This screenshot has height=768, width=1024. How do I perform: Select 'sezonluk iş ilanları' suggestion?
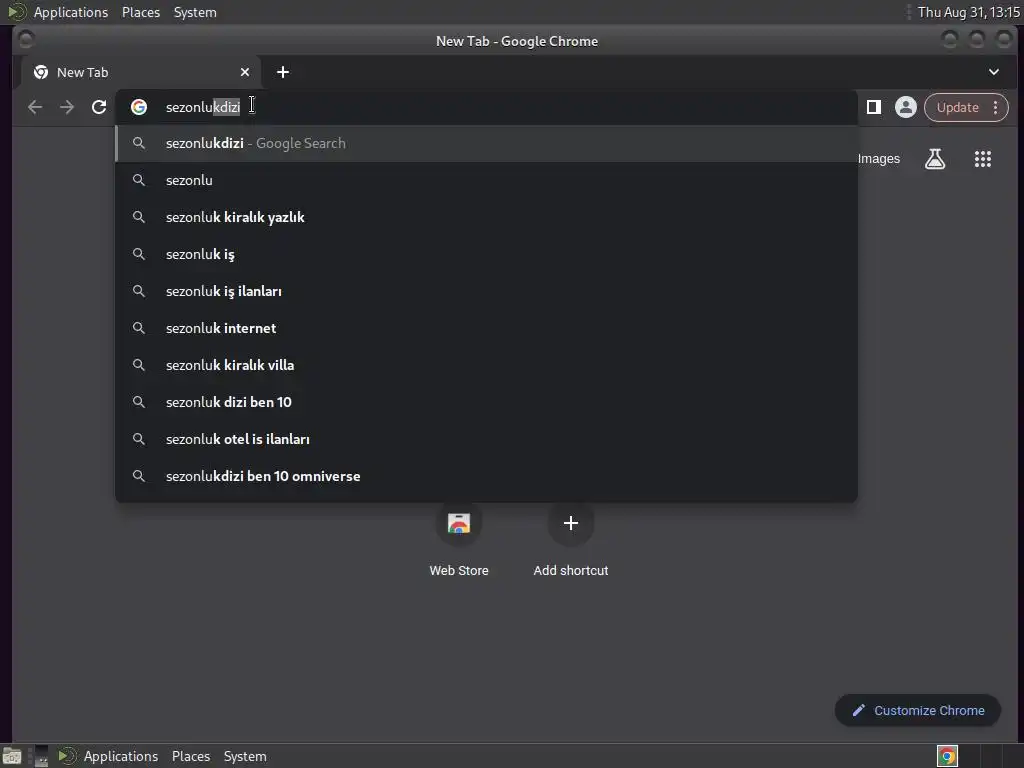(486, 291)
